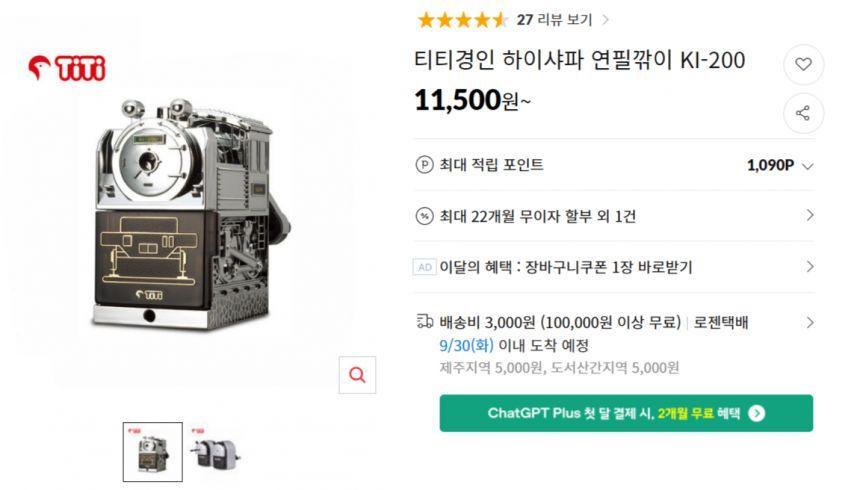Click the main pencil sharpener product image

click(190, 215)
